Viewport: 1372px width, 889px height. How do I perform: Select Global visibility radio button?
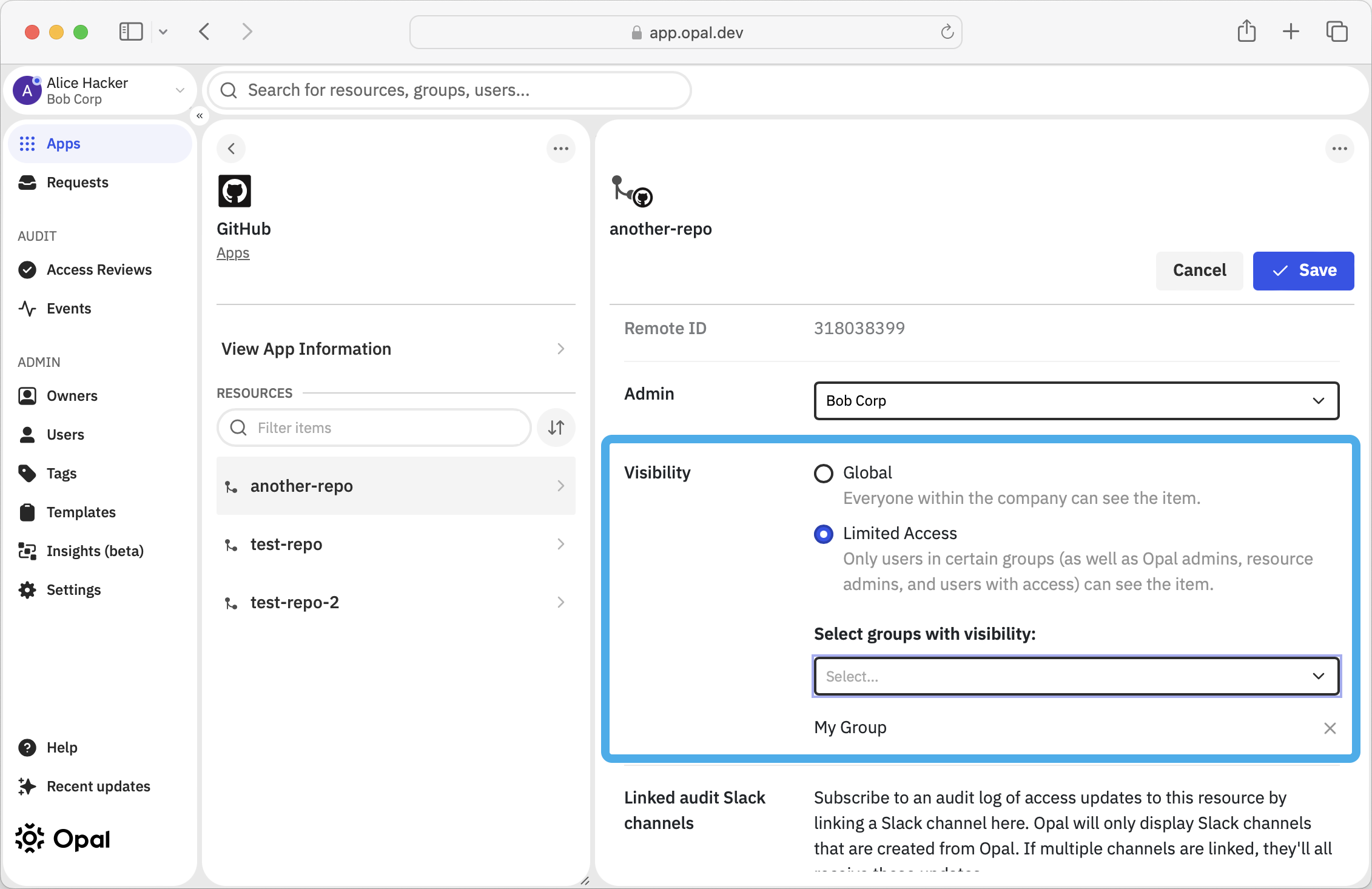pos(824,473)
